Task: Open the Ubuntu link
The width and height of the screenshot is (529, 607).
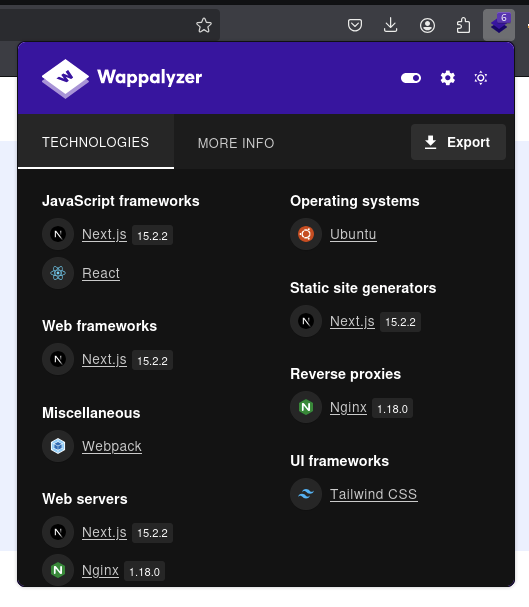Action: [x=353, y=234]
